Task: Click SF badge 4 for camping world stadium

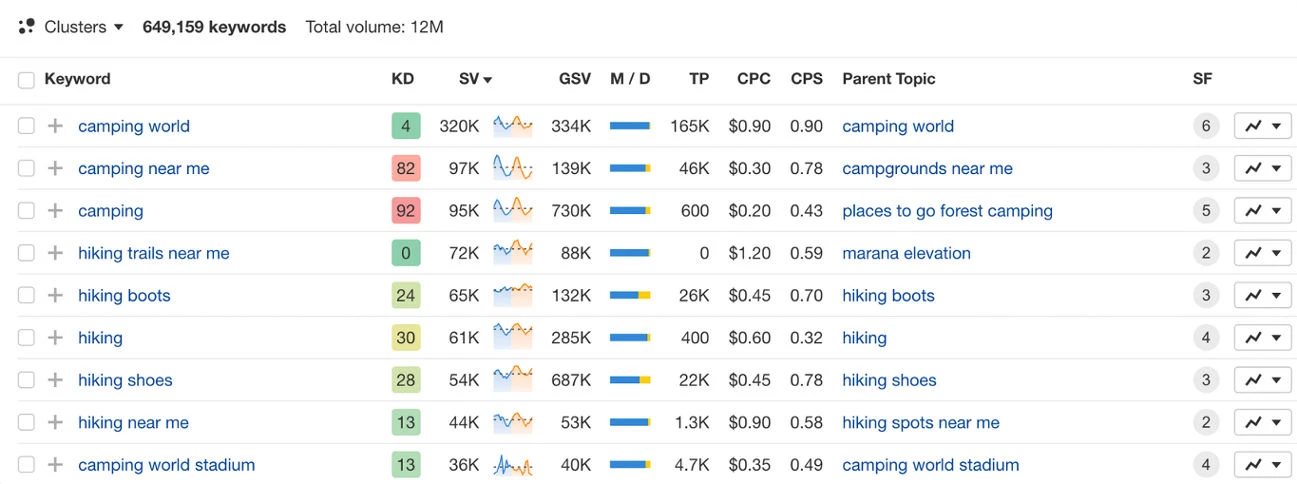Action: pos(1205,465)
